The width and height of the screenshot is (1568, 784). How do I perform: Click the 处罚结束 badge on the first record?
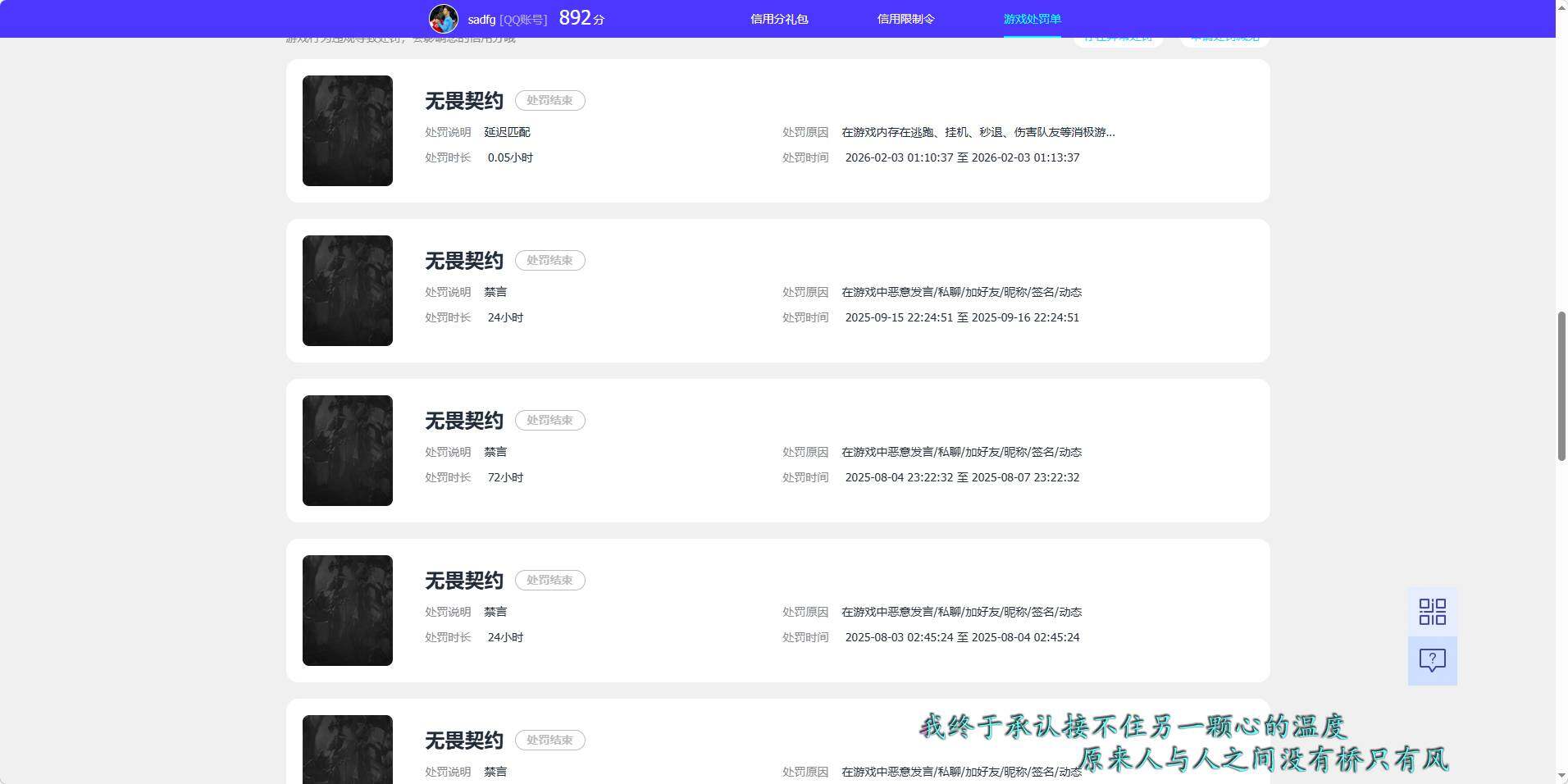pos(549,100)
